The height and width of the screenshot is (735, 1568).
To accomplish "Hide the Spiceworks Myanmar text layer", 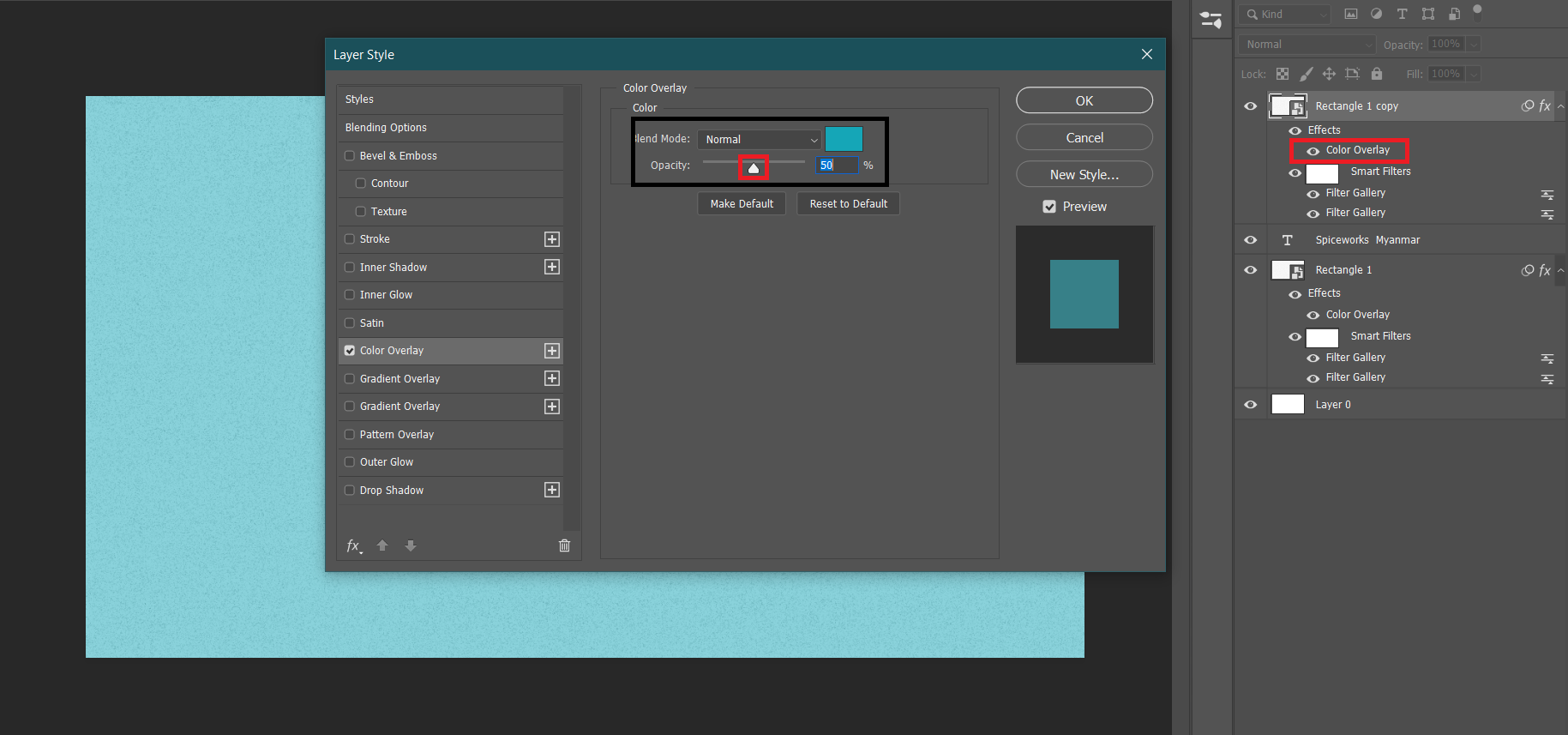I will pos(1250,240).
